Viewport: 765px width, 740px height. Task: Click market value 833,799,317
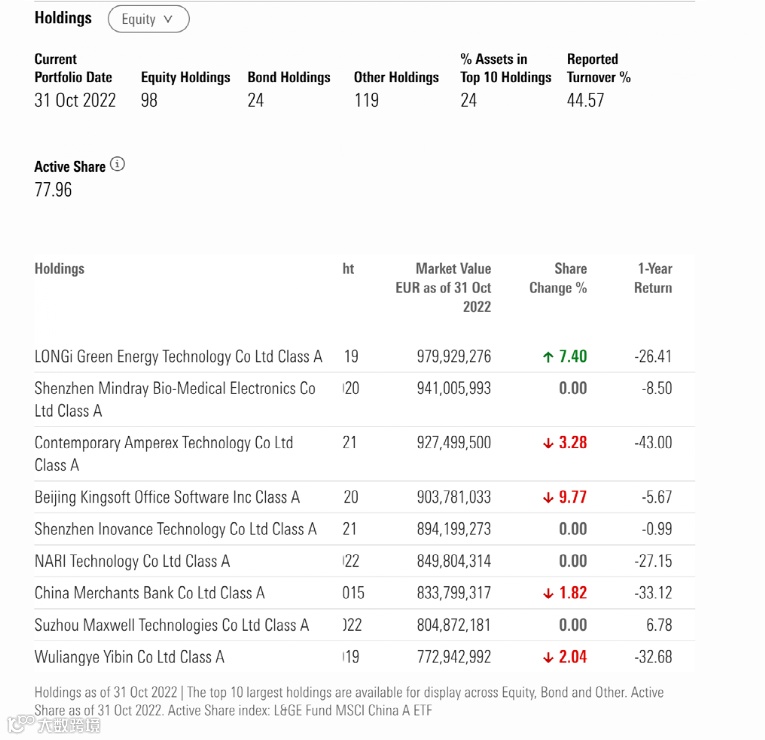tap(454, 593)
